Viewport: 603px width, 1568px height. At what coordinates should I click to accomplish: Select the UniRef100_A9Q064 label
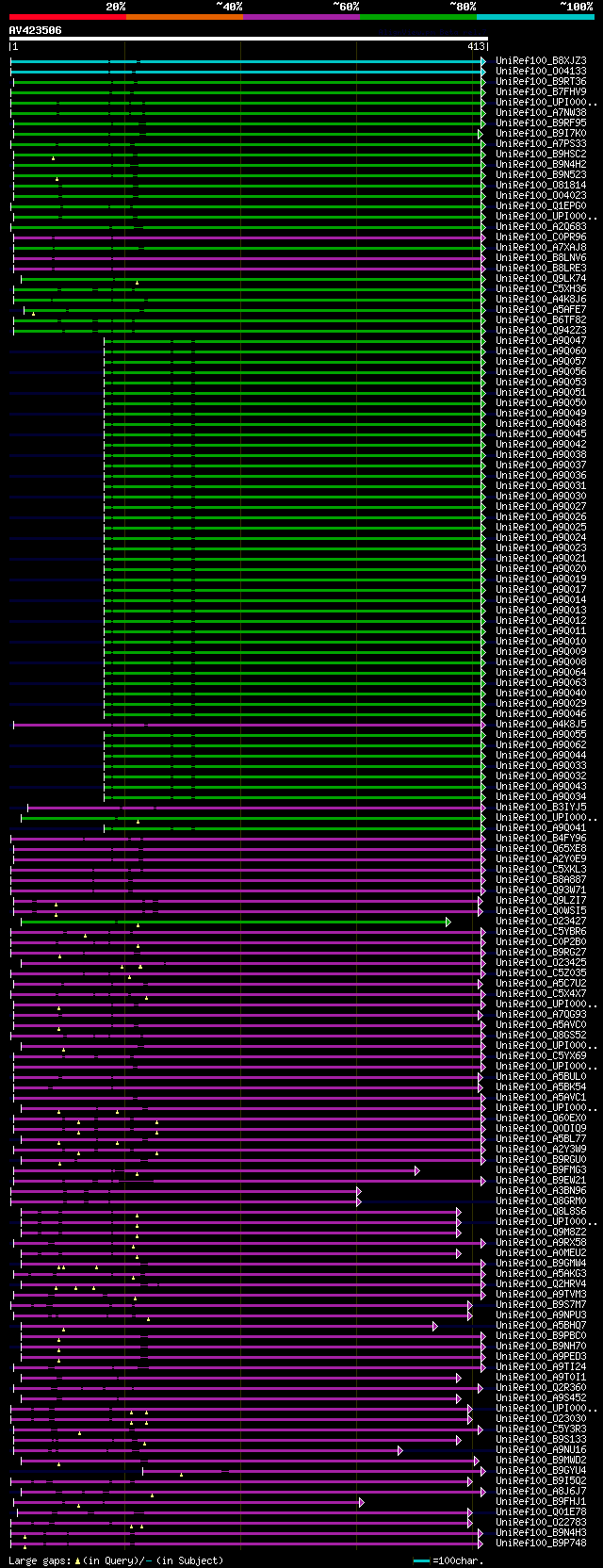541,672
